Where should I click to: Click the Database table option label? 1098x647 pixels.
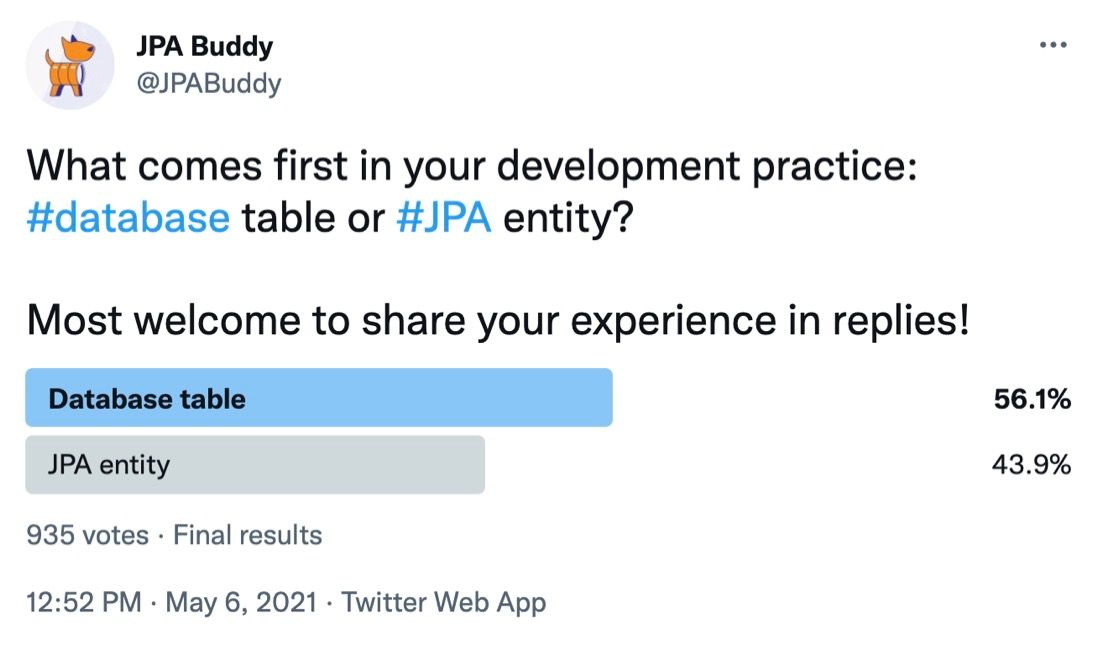click(147, 399)
